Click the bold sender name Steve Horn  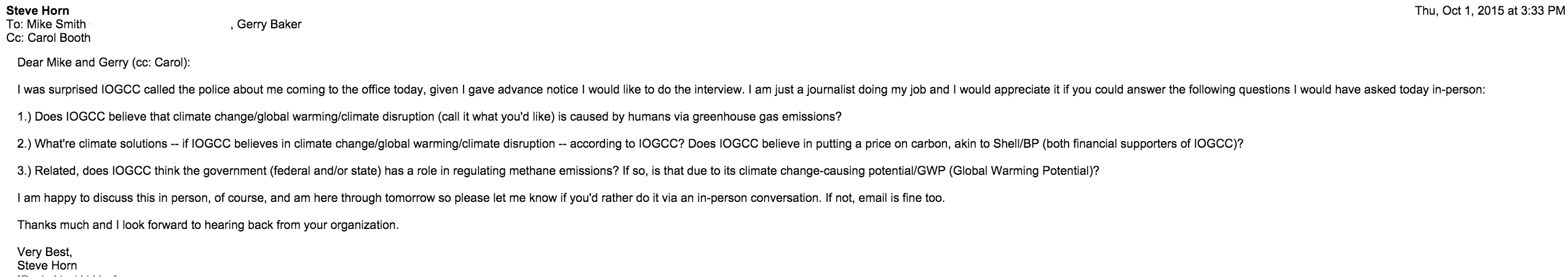38,10
